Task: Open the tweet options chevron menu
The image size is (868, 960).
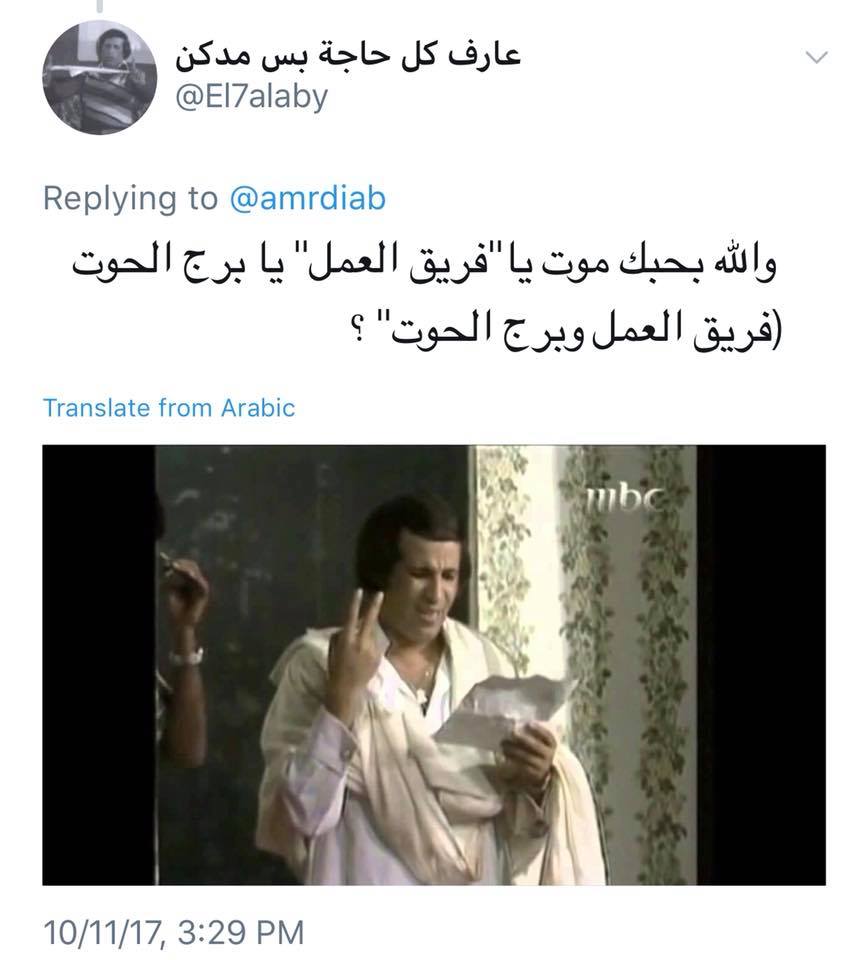Action: coord(817,58)
